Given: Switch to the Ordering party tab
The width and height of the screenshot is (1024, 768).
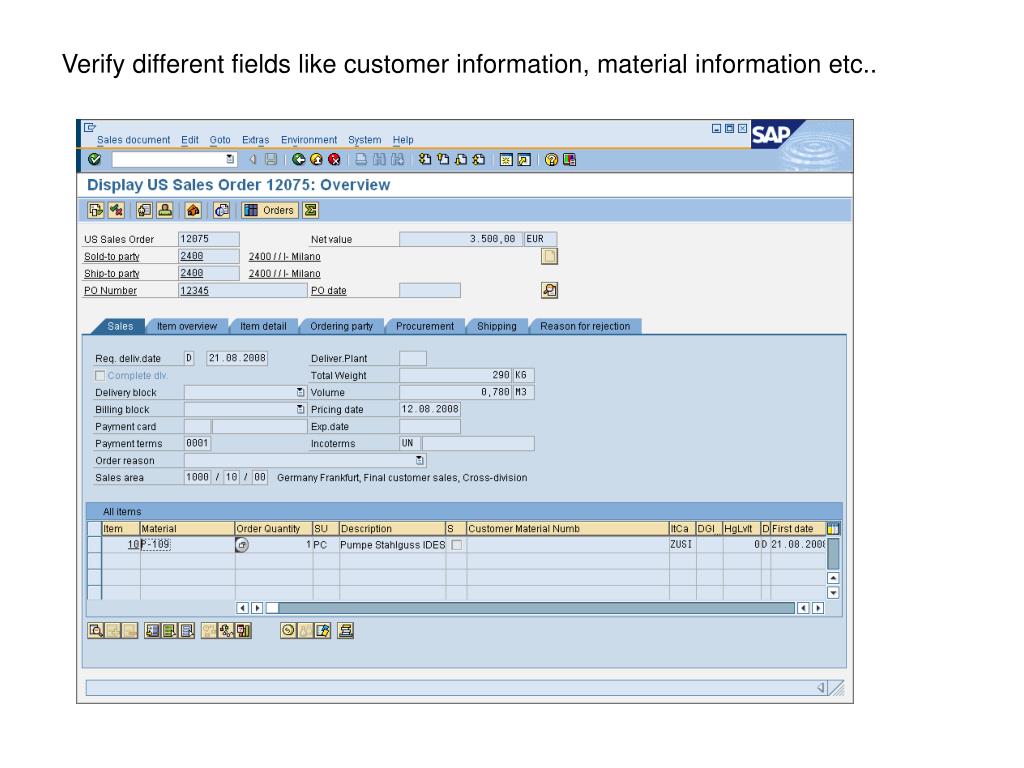Looking at the screenshot, I should [x=342, y=326].
